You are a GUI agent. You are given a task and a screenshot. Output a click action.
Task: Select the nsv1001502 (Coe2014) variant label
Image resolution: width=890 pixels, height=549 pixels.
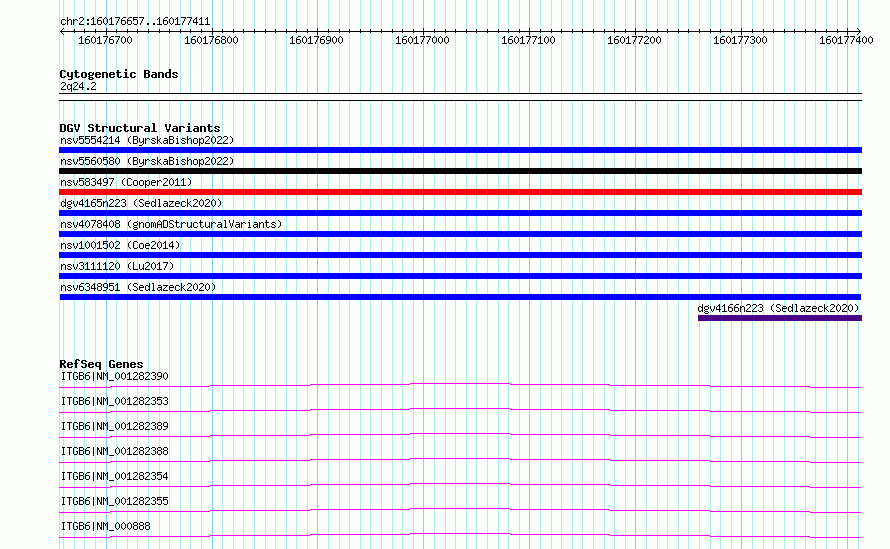(120, 245)
